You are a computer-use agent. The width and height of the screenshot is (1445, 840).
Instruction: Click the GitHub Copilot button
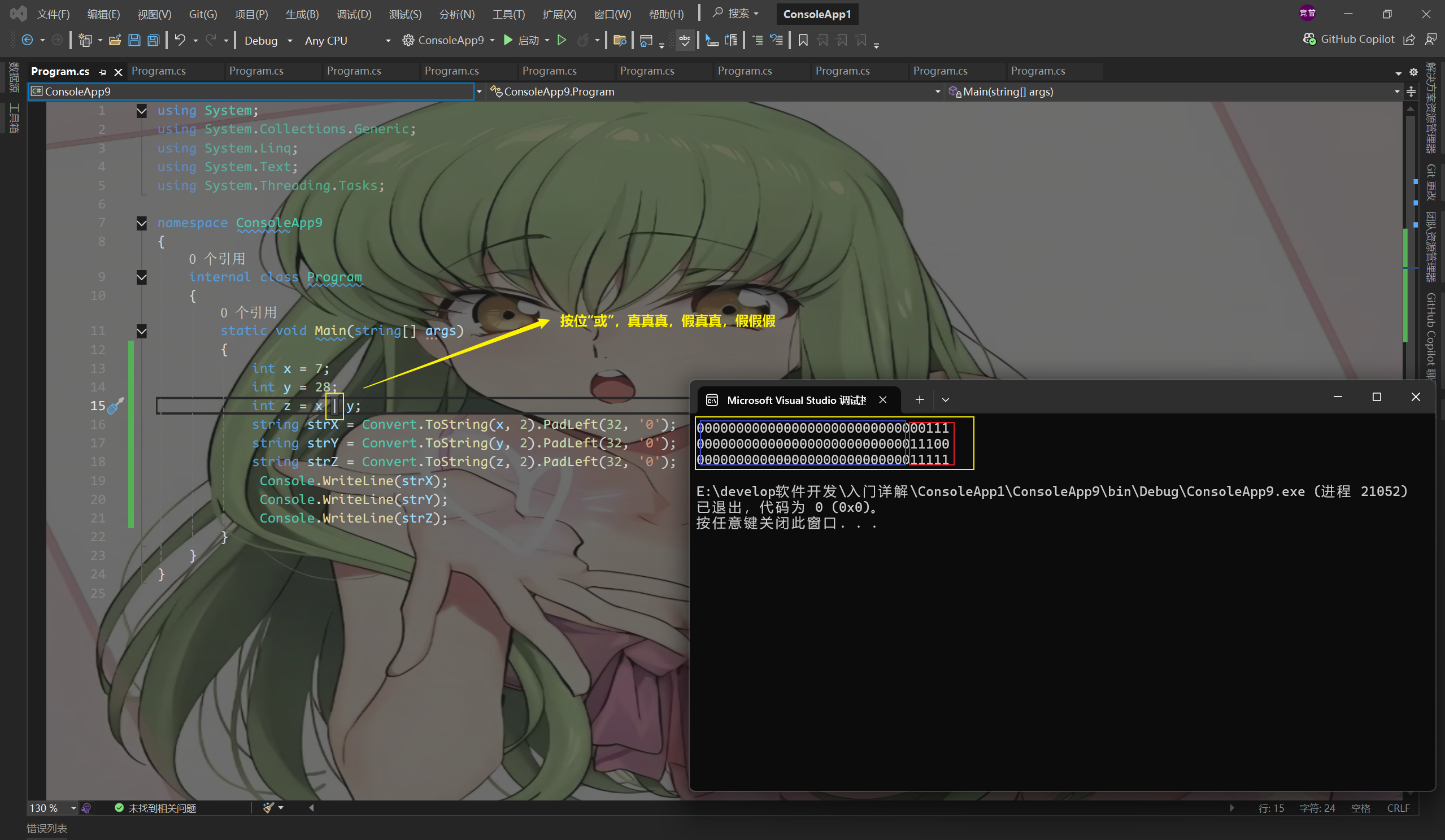pos(1348,40)
